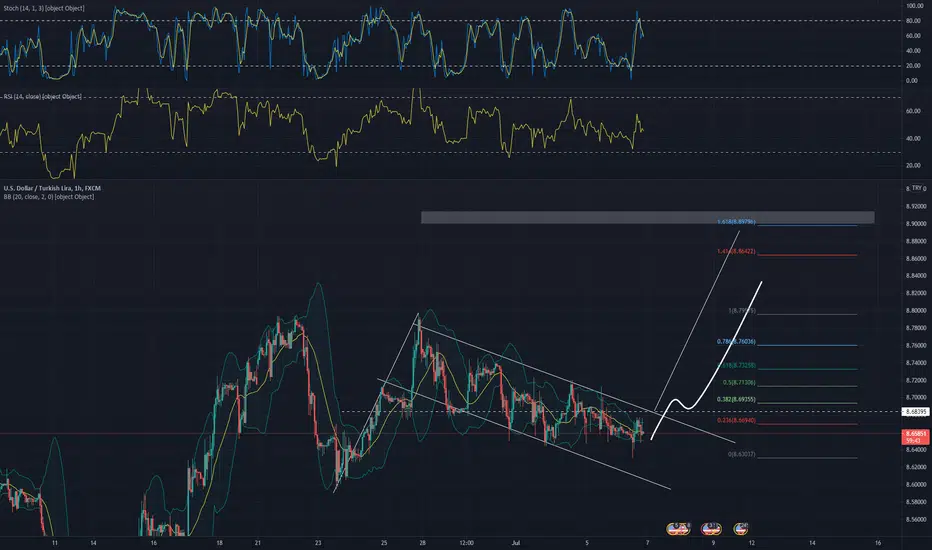Click the 8.70000 price axis value
932x550 pixels.
click(x=916, y=398)
